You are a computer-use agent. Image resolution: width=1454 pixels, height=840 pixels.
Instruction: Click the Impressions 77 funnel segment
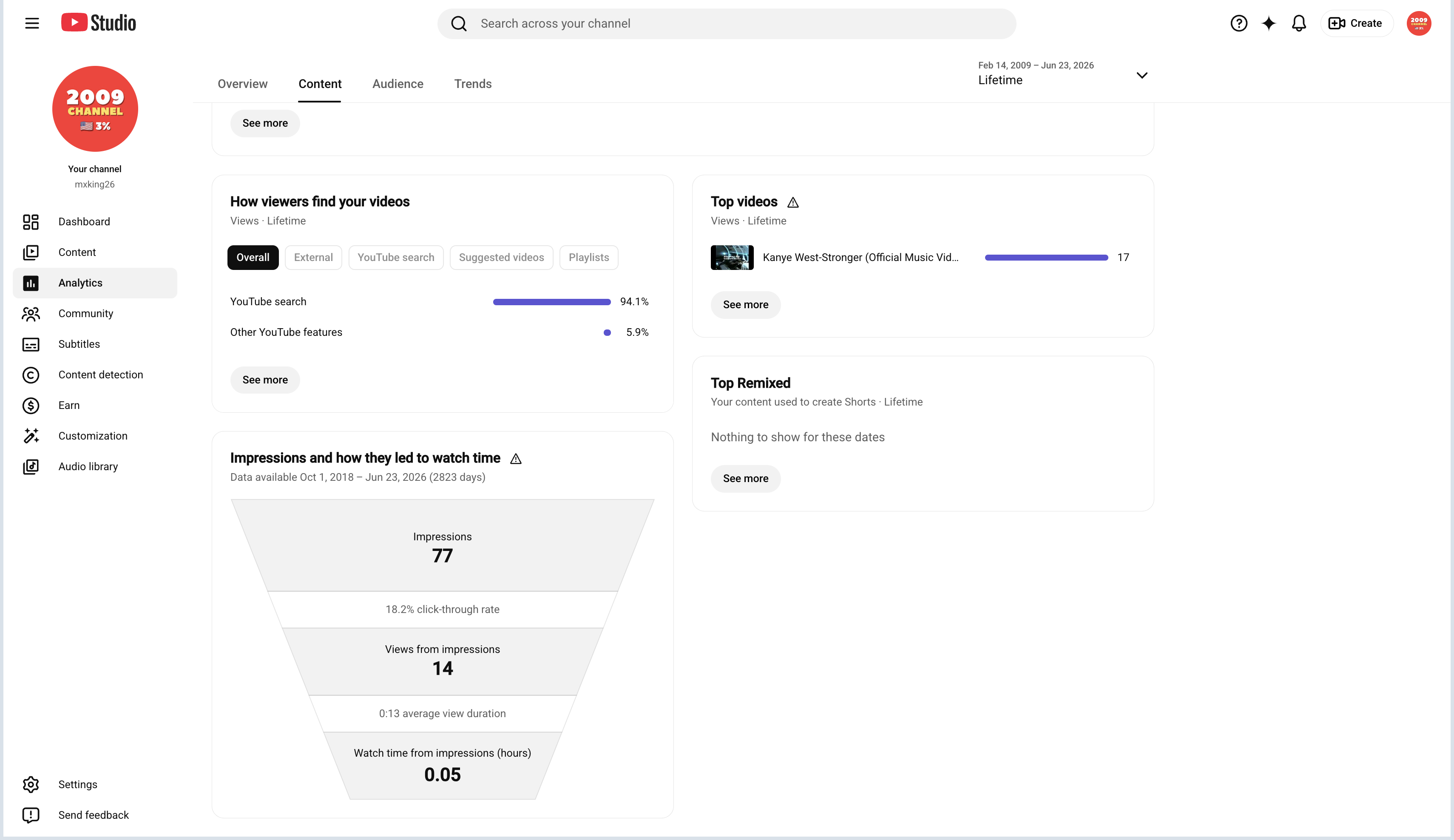pyautogui.click(x=443, y=545)
